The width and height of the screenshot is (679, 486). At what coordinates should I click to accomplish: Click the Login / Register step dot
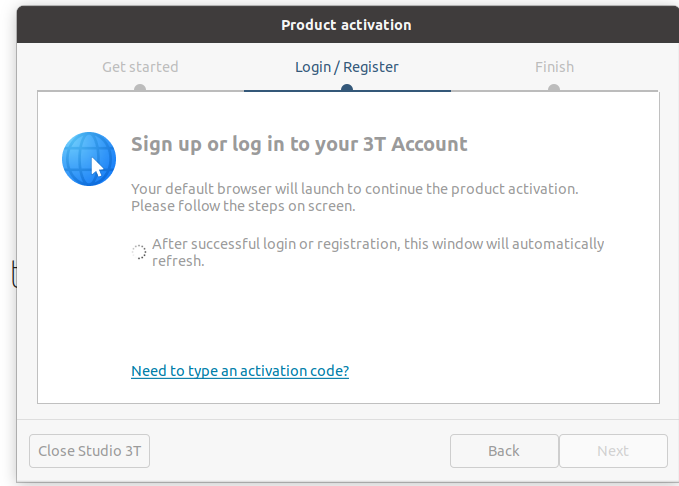tap(346, 88)
